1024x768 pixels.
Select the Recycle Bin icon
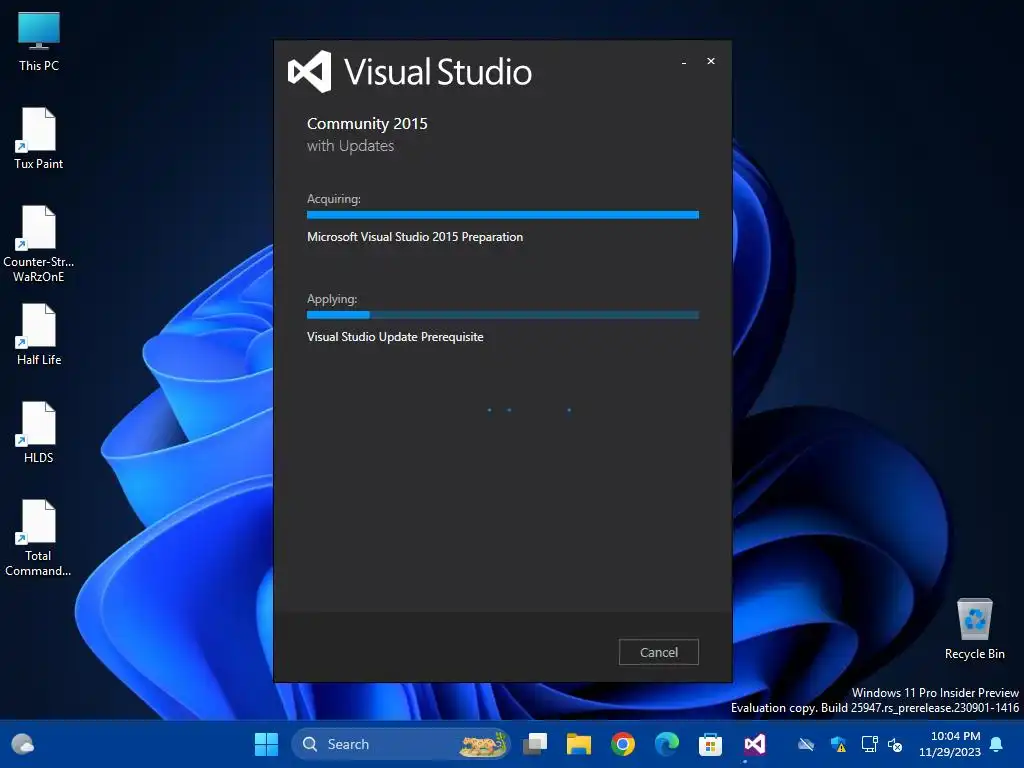974,629
